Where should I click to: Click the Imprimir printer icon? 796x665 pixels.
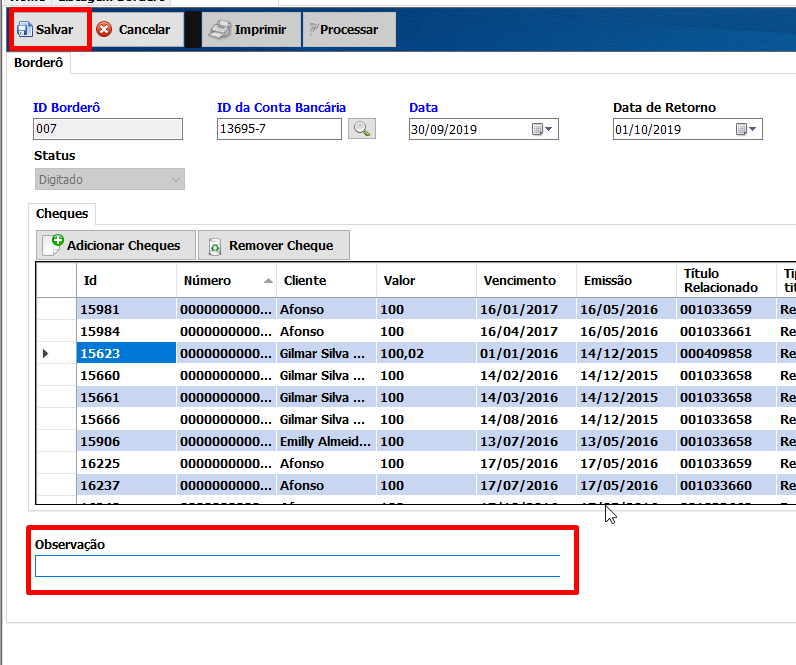click(219, 30)
